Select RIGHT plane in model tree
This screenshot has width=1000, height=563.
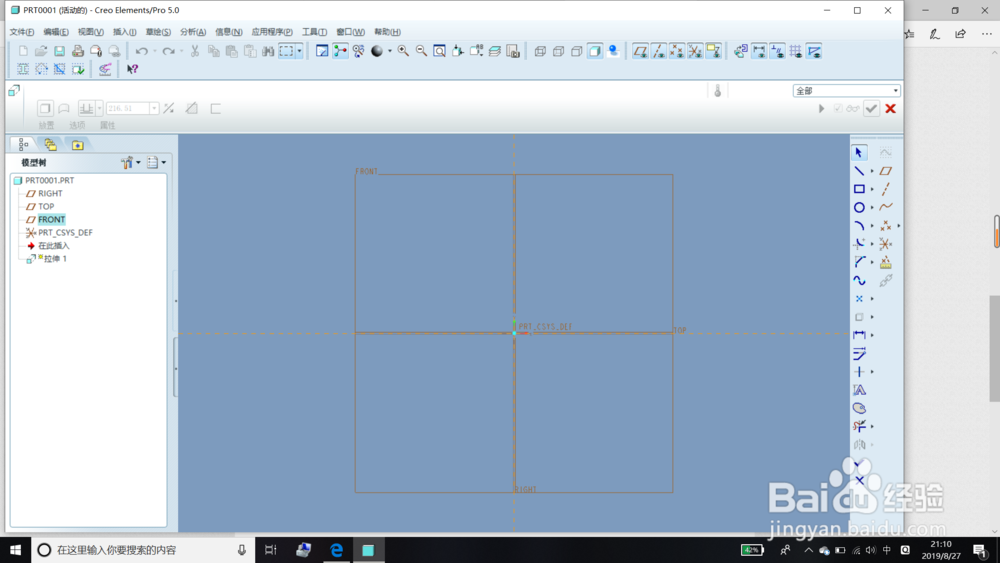point(50,193)
